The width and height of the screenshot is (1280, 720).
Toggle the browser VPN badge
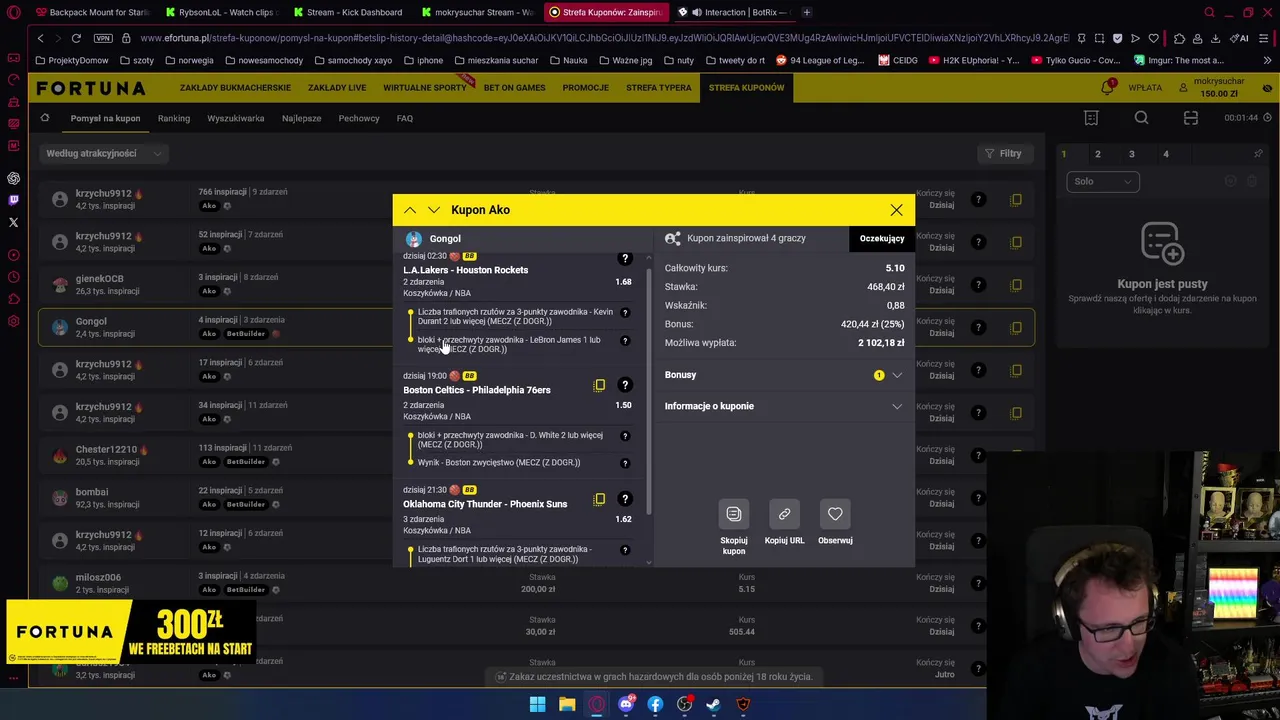103,38
